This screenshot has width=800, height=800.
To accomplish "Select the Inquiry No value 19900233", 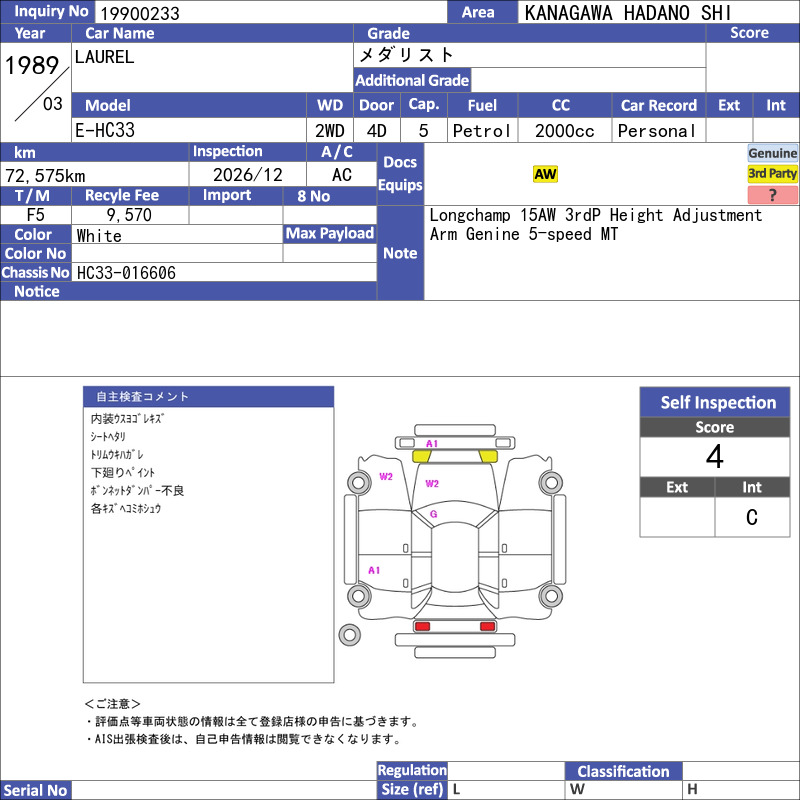I will pyautogui.click(x=140, y=13).
